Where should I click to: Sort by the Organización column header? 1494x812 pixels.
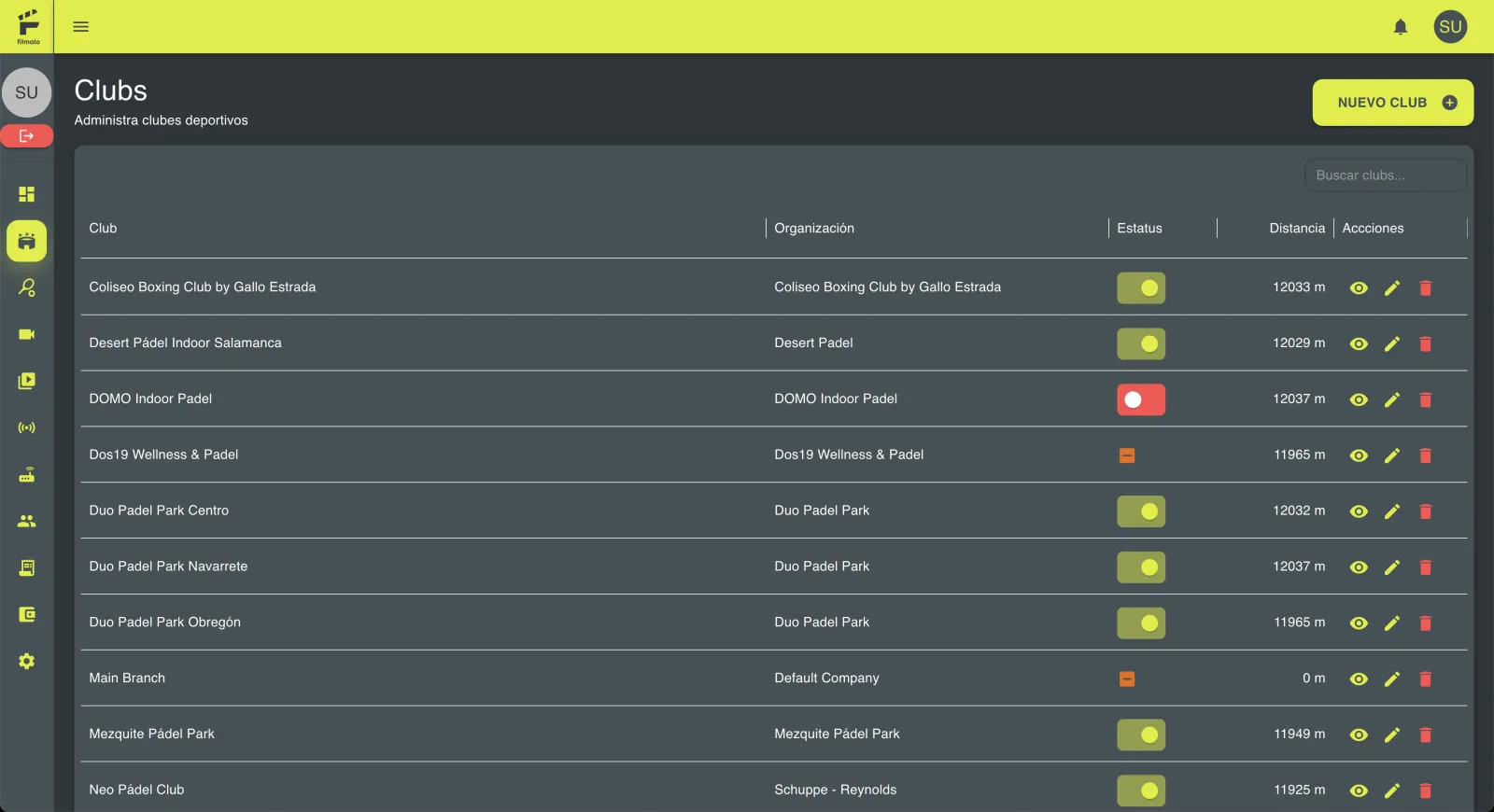814,229
